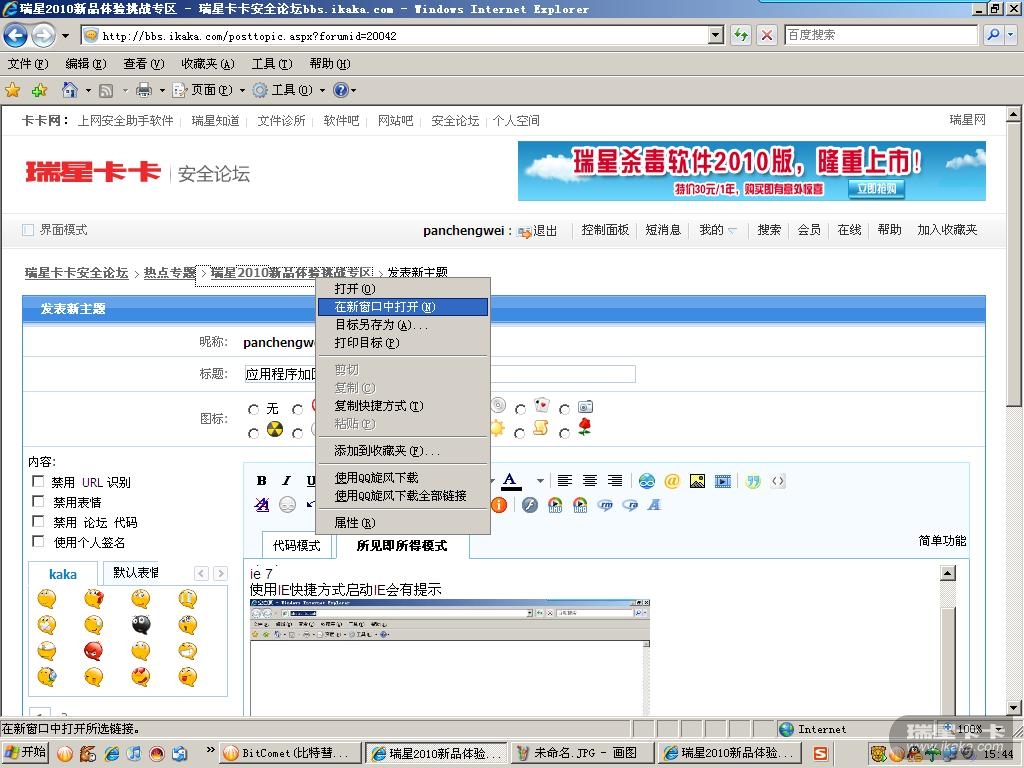This screenshot has width=1024, height=768.
Task: Click 退出 logout link
Action: (x=545, y=230)
